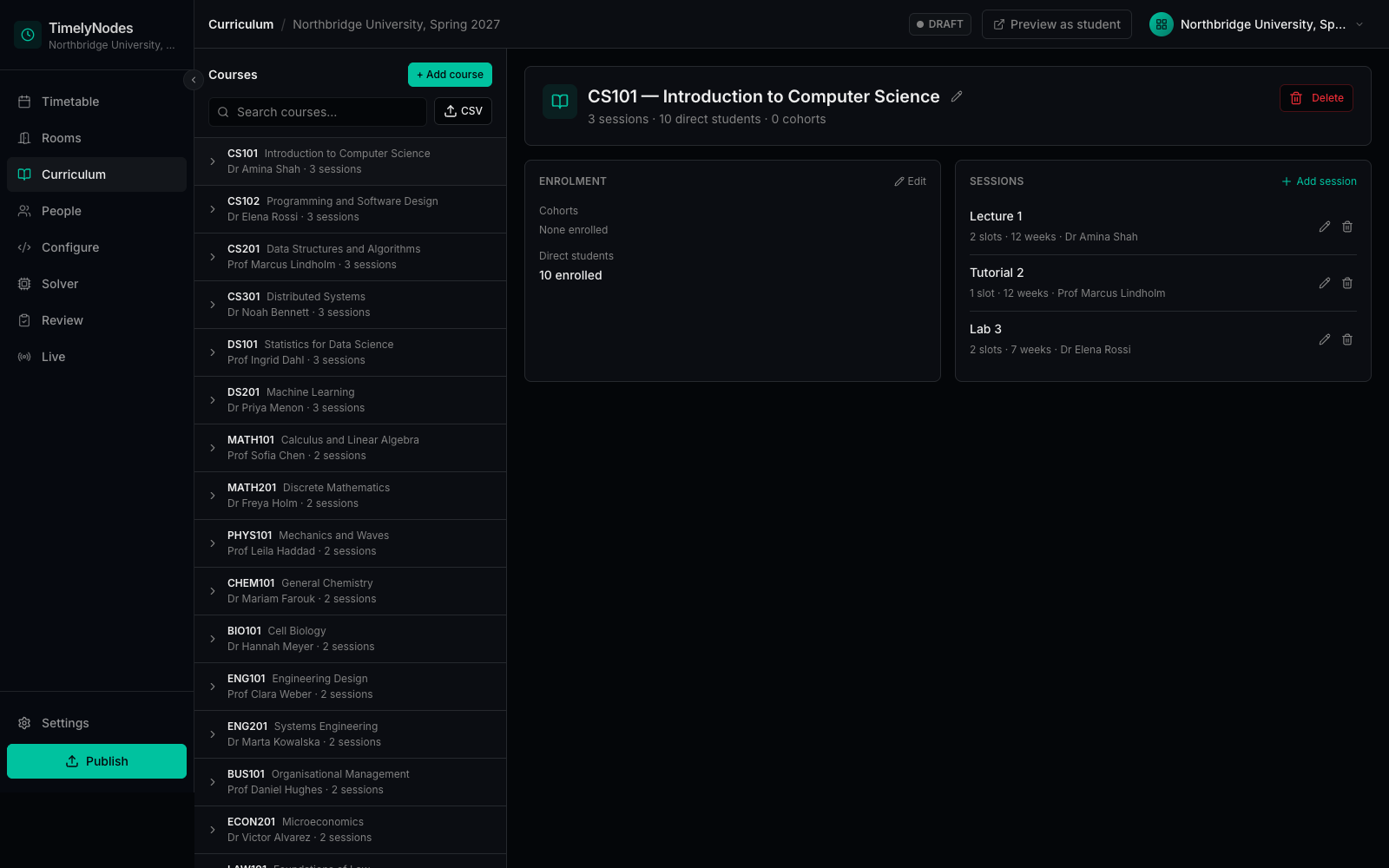Collapse the sidebar with the arrow button
1389x868 pixels.
coord(194,80)
